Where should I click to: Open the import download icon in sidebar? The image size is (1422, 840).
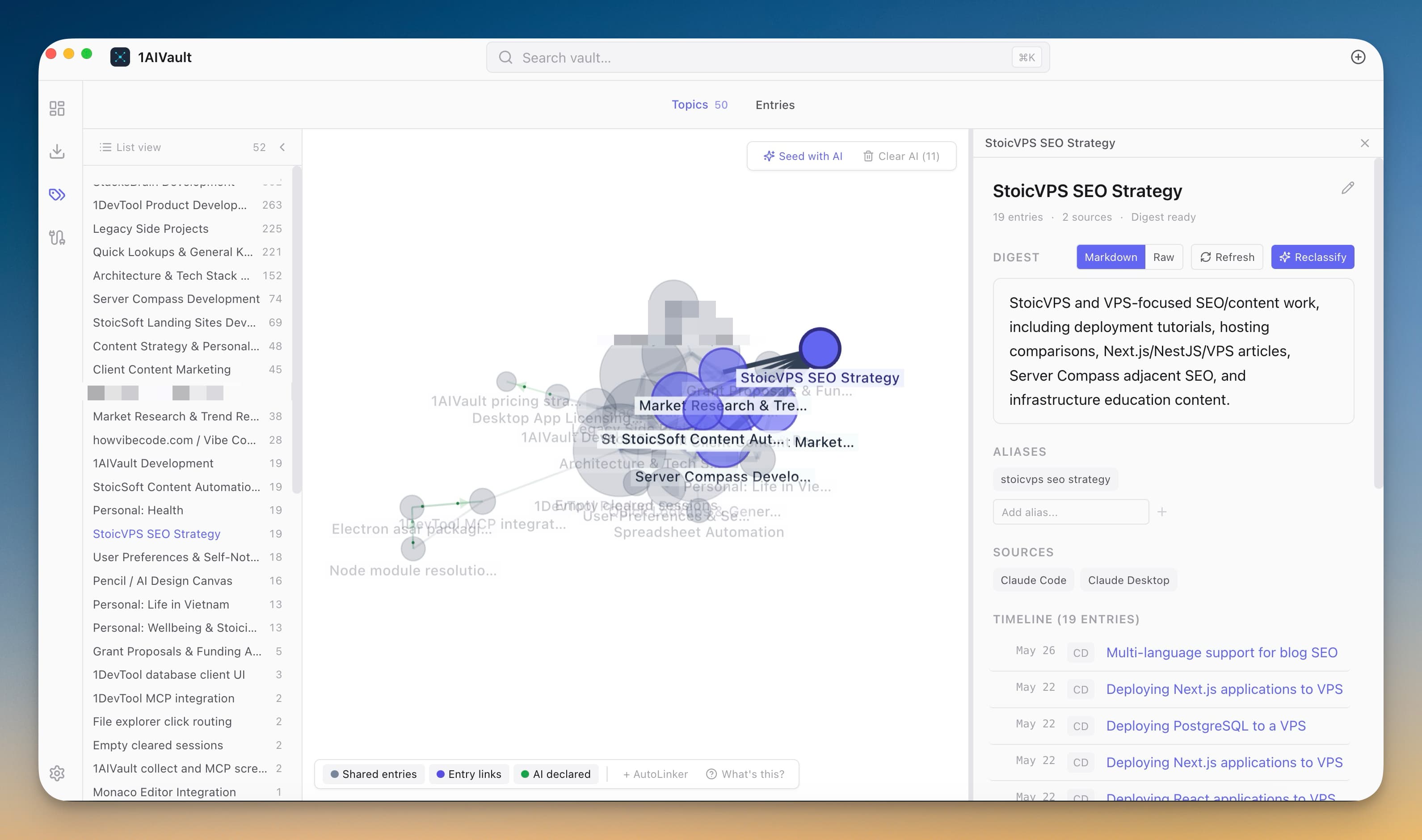tap(57, 151)
